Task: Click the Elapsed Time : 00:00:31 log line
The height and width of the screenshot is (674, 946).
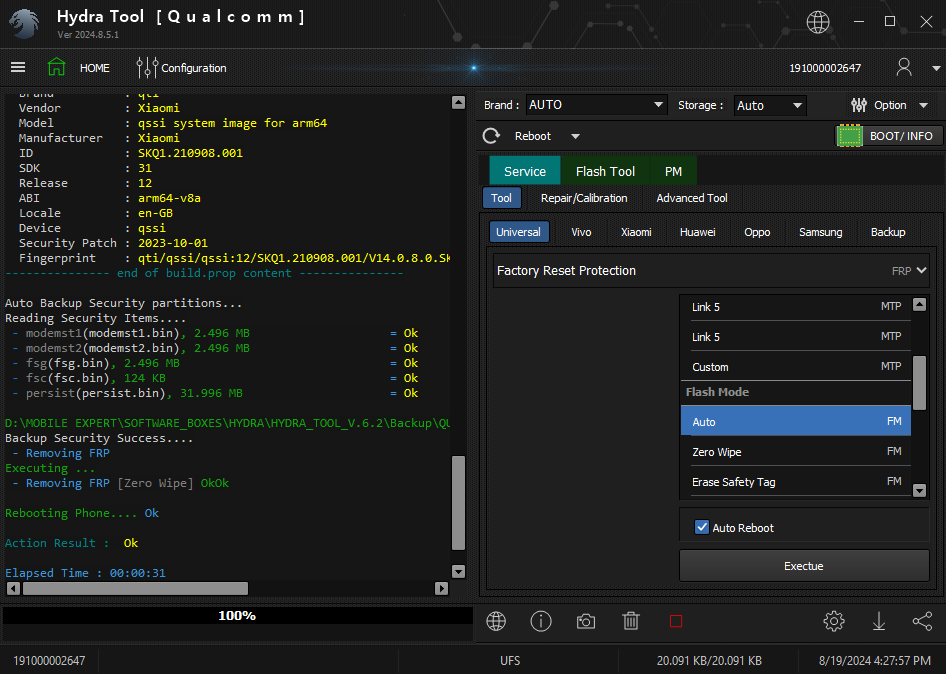Action: (85, 573)
